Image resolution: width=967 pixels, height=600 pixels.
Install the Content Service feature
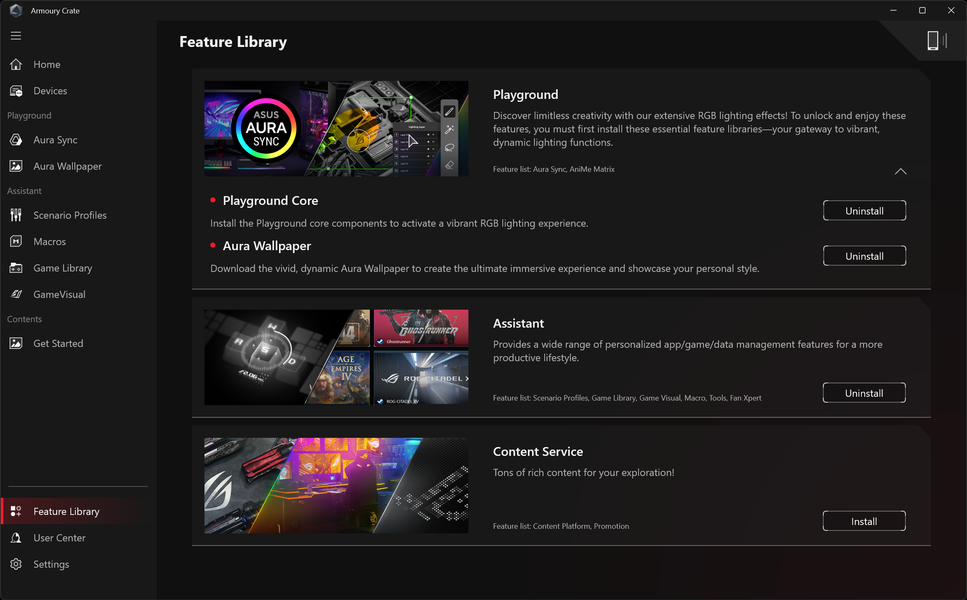[864, 521]
